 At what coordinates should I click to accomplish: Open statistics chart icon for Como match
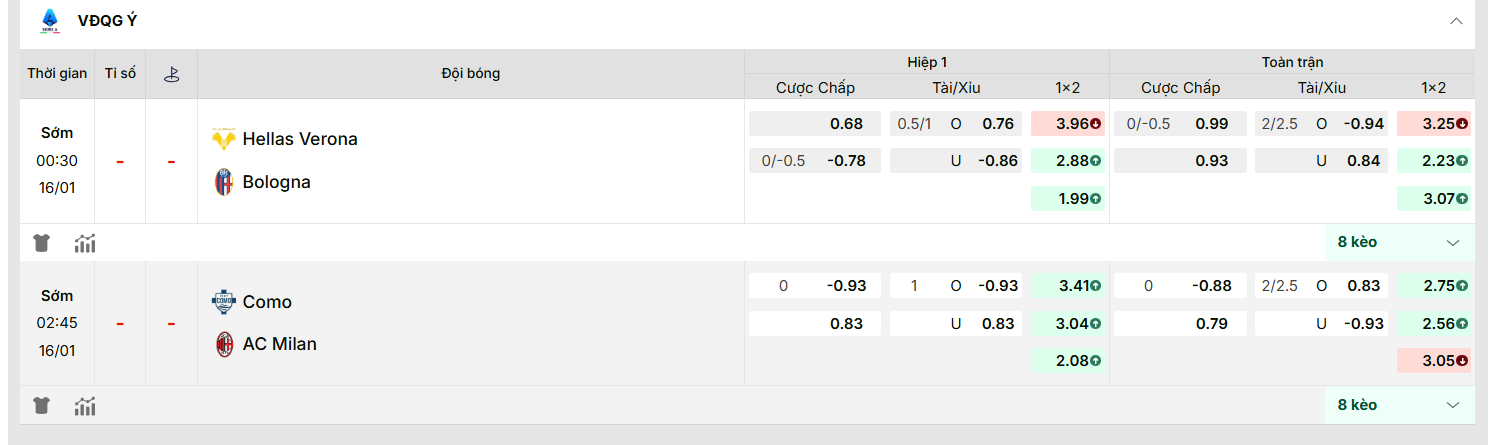(x=85, y=405)
